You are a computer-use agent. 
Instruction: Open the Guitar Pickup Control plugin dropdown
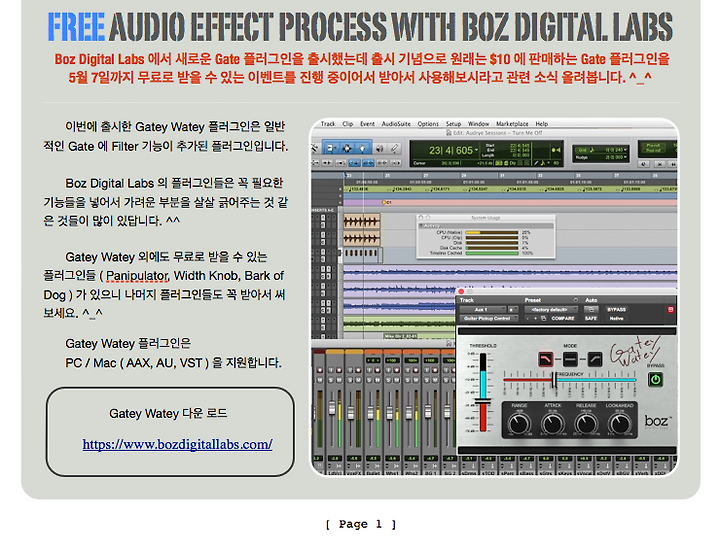point(489,318)
